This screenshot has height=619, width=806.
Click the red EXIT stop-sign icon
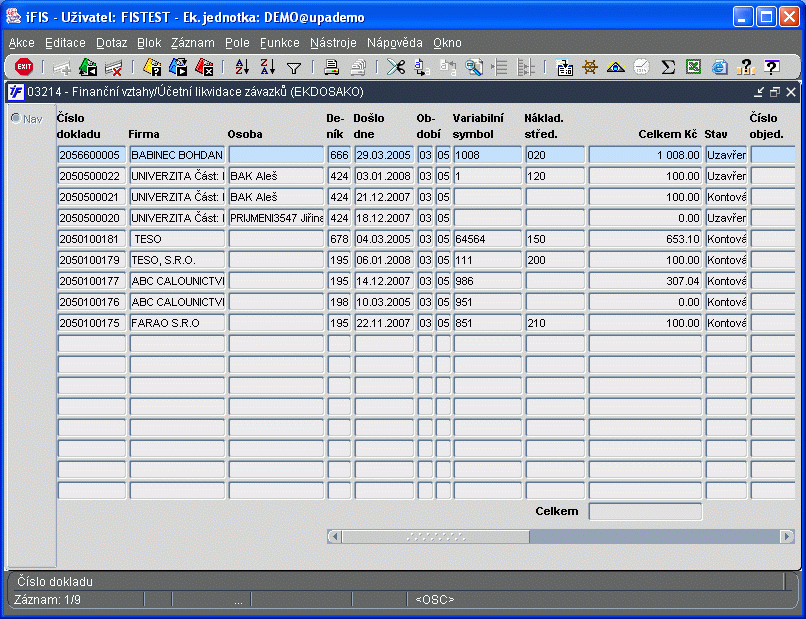[24, 67]
